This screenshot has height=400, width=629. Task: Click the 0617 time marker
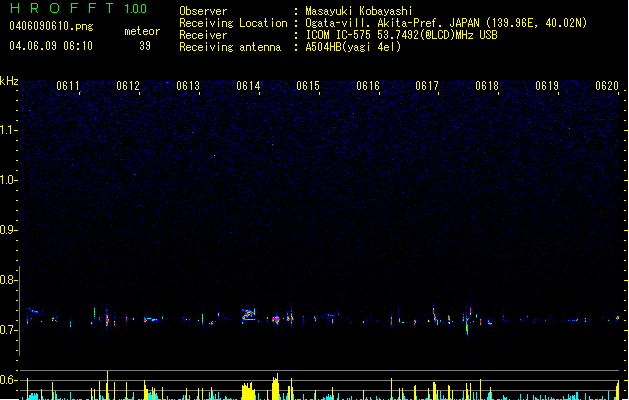tap(427, 86)
